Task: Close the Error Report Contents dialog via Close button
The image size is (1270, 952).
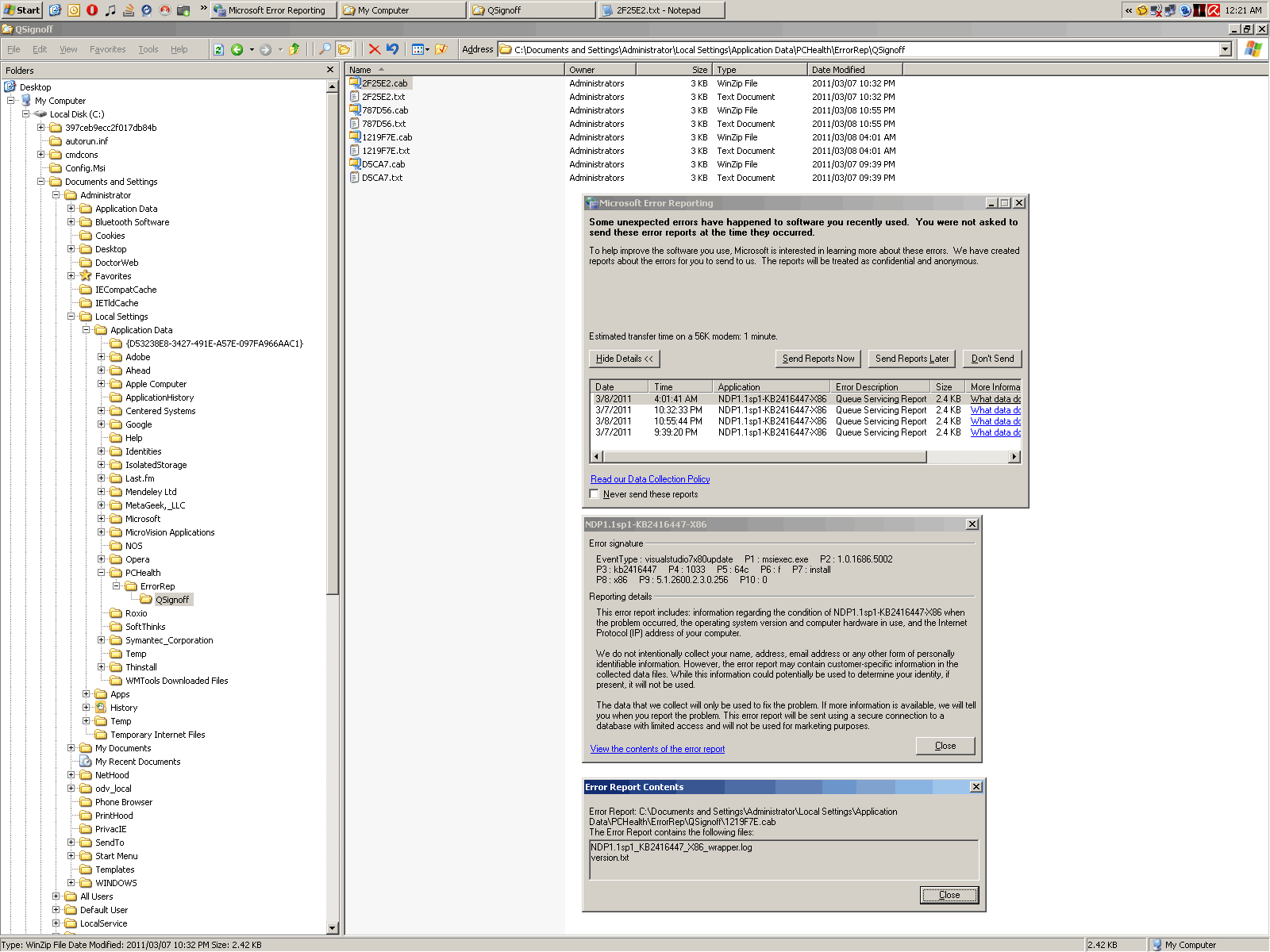Action: tap(949, 895)
